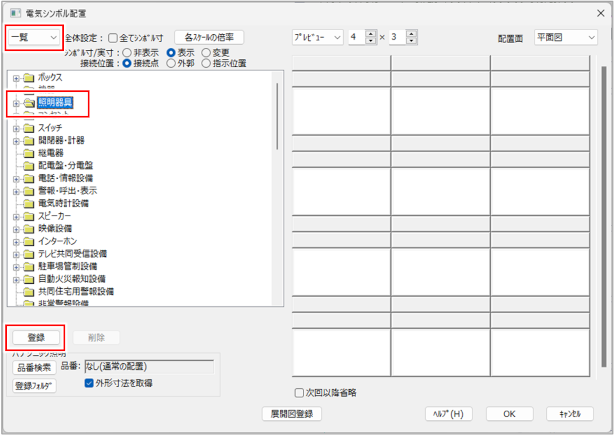The height and width of the screenshot is (435, 614).
Task: Expand the 開閉器・計器 tree node
Action: pyautogui.click(x=16, y=141)
